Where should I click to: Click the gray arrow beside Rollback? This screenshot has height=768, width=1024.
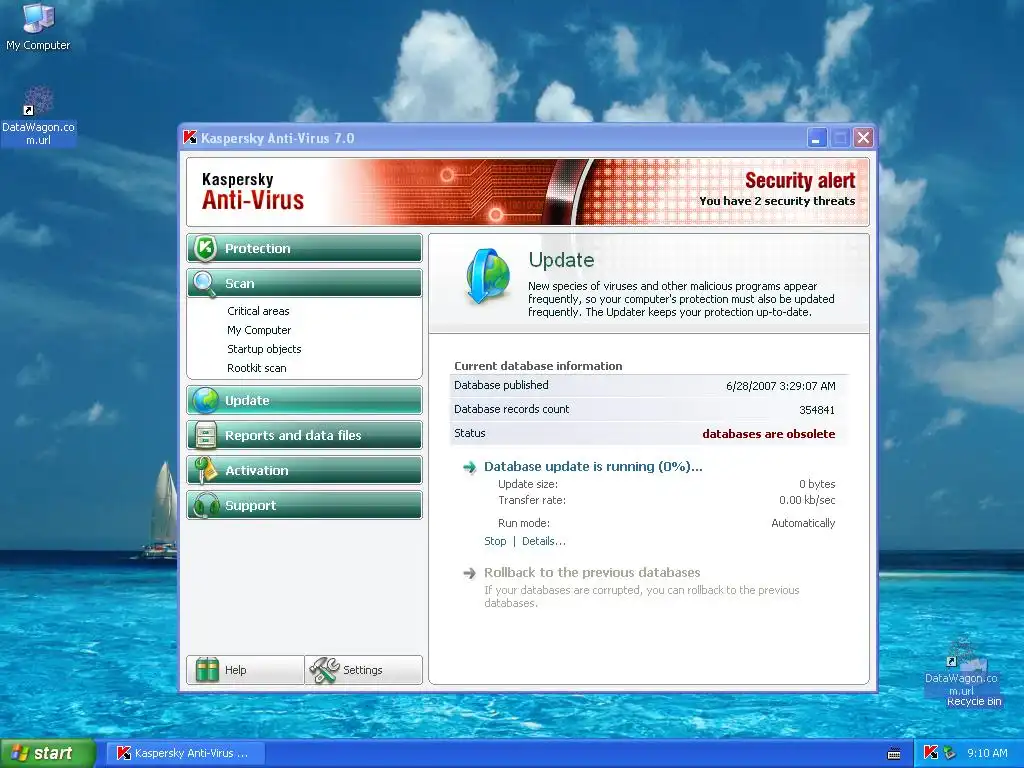pyautogui.click(x=470, y=573)
